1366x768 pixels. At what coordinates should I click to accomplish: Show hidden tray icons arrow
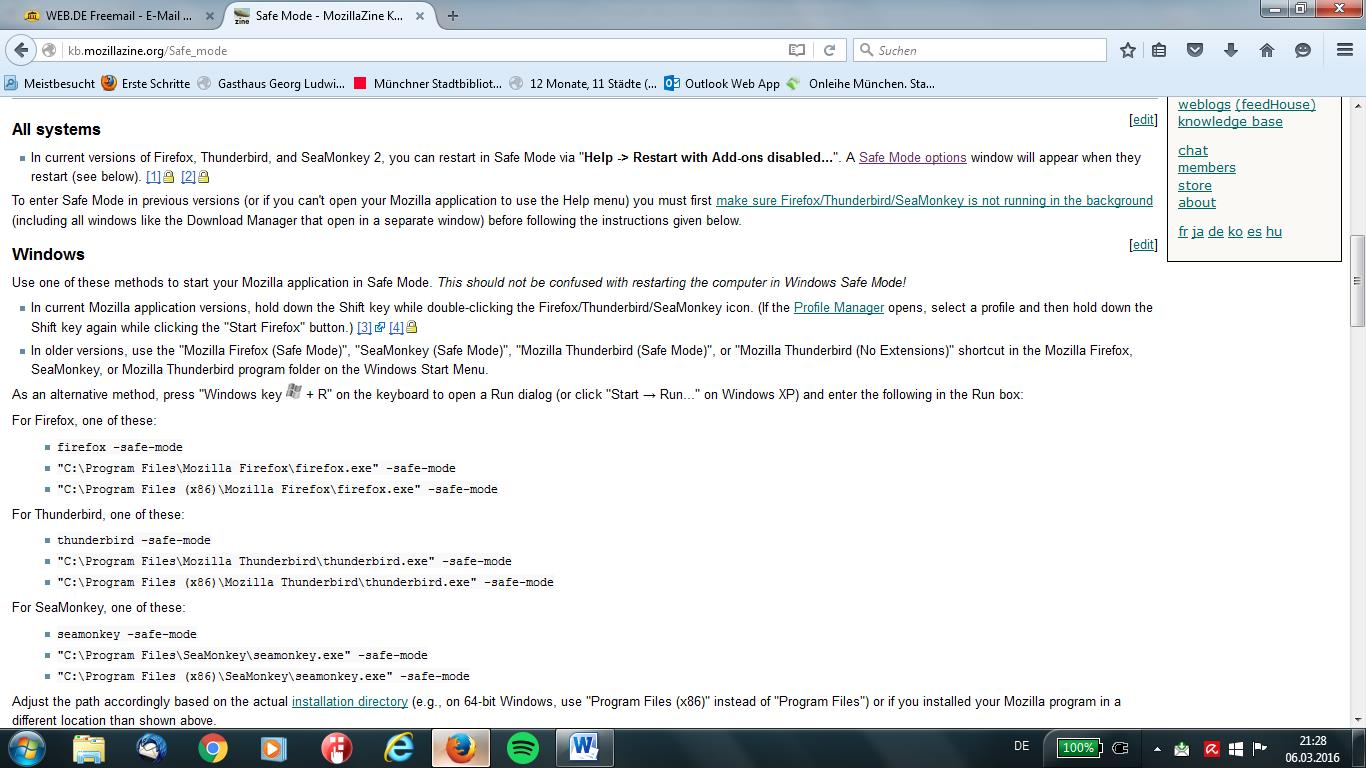coord(1157,748)
